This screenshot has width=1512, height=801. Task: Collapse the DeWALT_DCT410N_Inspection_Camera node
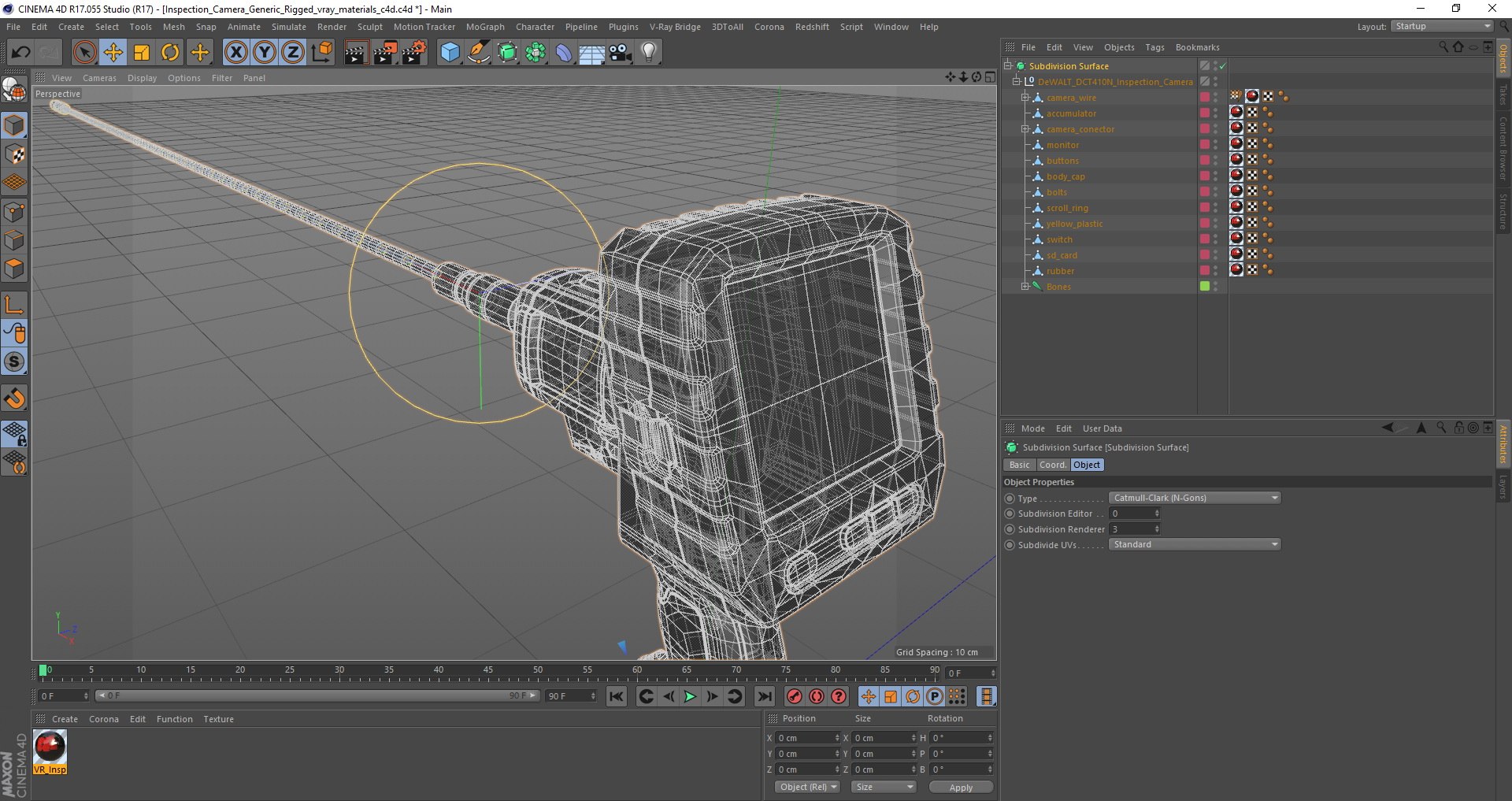[x=1016, y=82]
